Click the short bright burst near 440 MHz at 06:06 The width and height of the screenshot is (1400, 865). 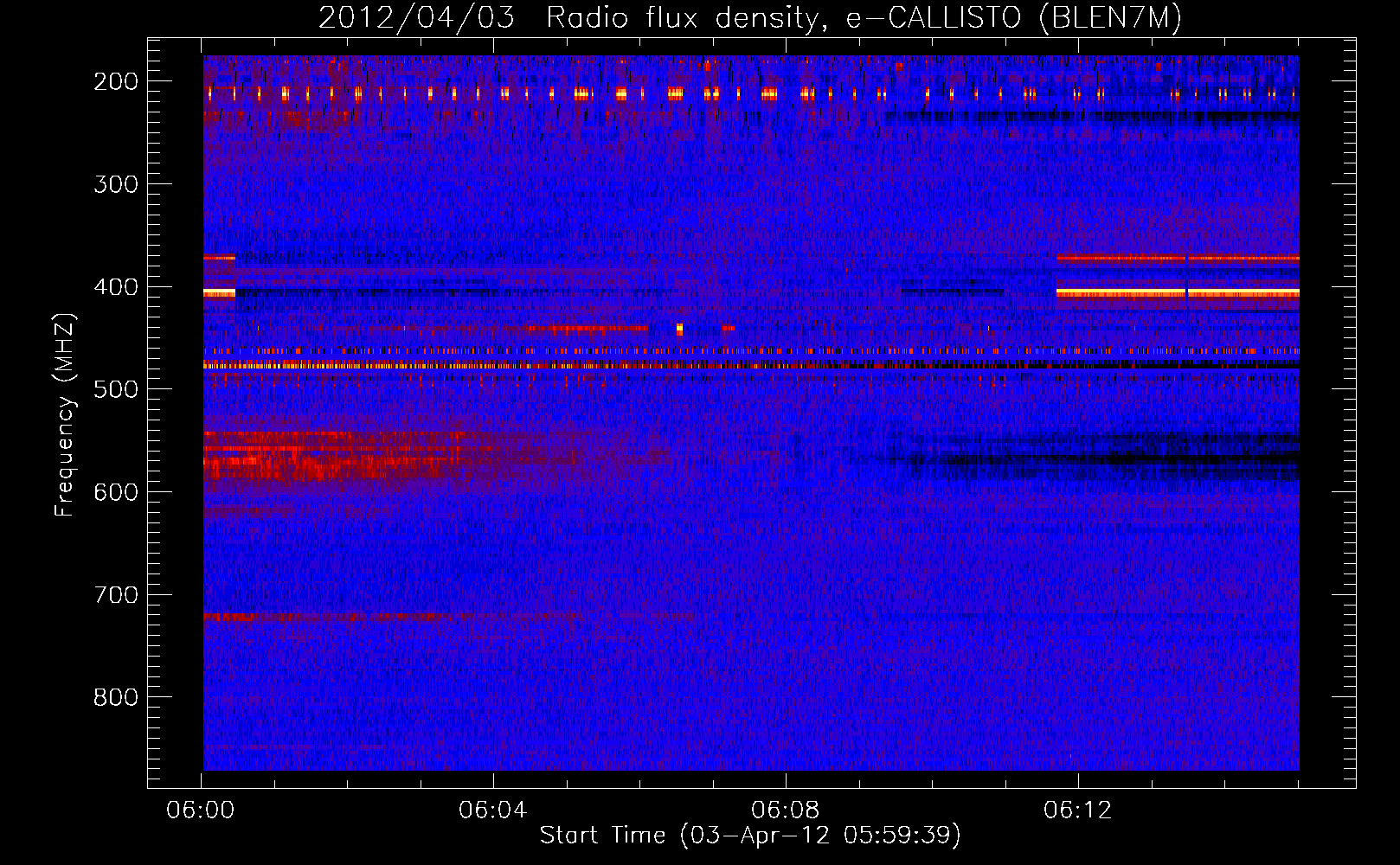click(x=679, y=329)
